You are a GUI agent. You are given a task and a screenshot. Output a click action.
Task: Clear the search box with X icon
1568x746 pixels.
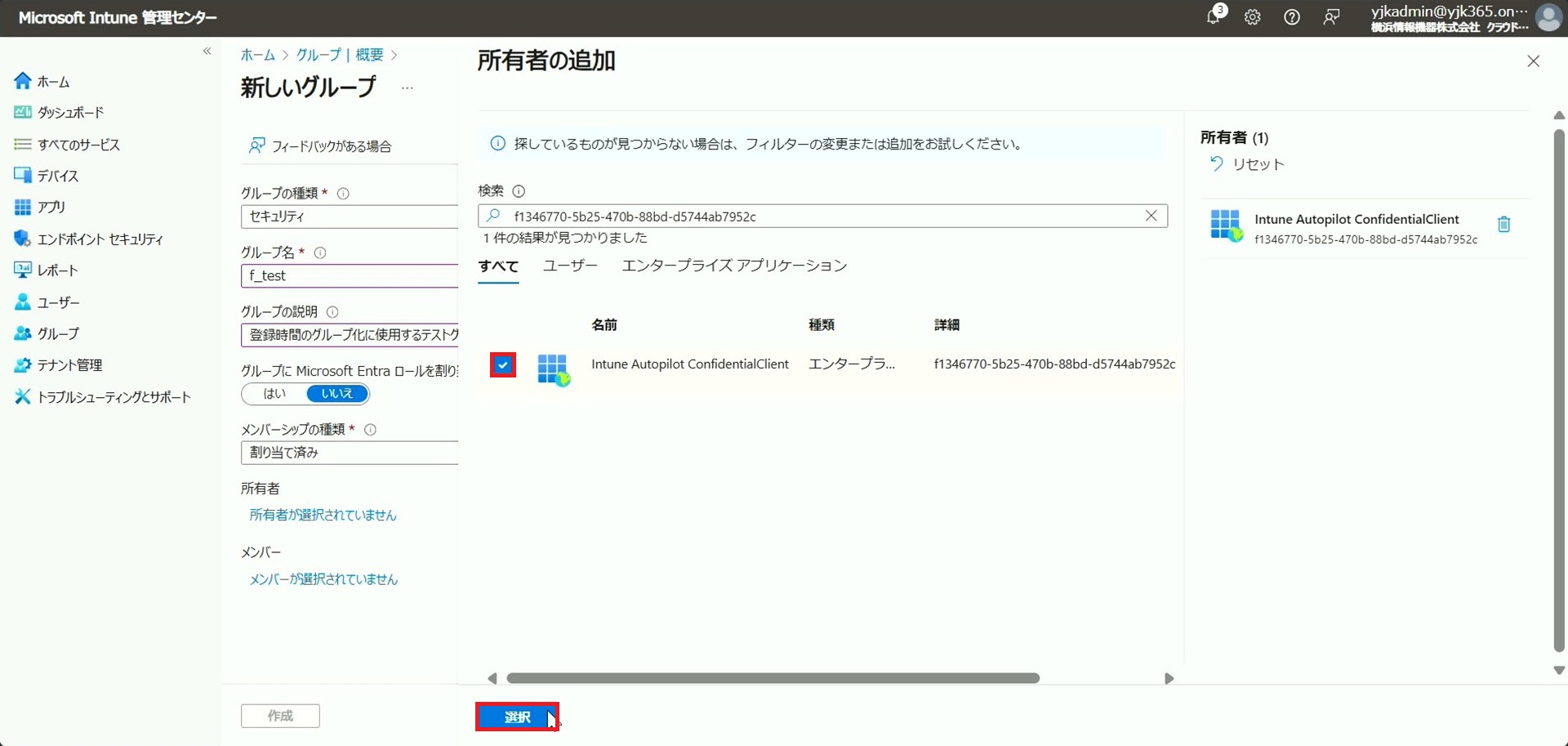coord(1151,216)
